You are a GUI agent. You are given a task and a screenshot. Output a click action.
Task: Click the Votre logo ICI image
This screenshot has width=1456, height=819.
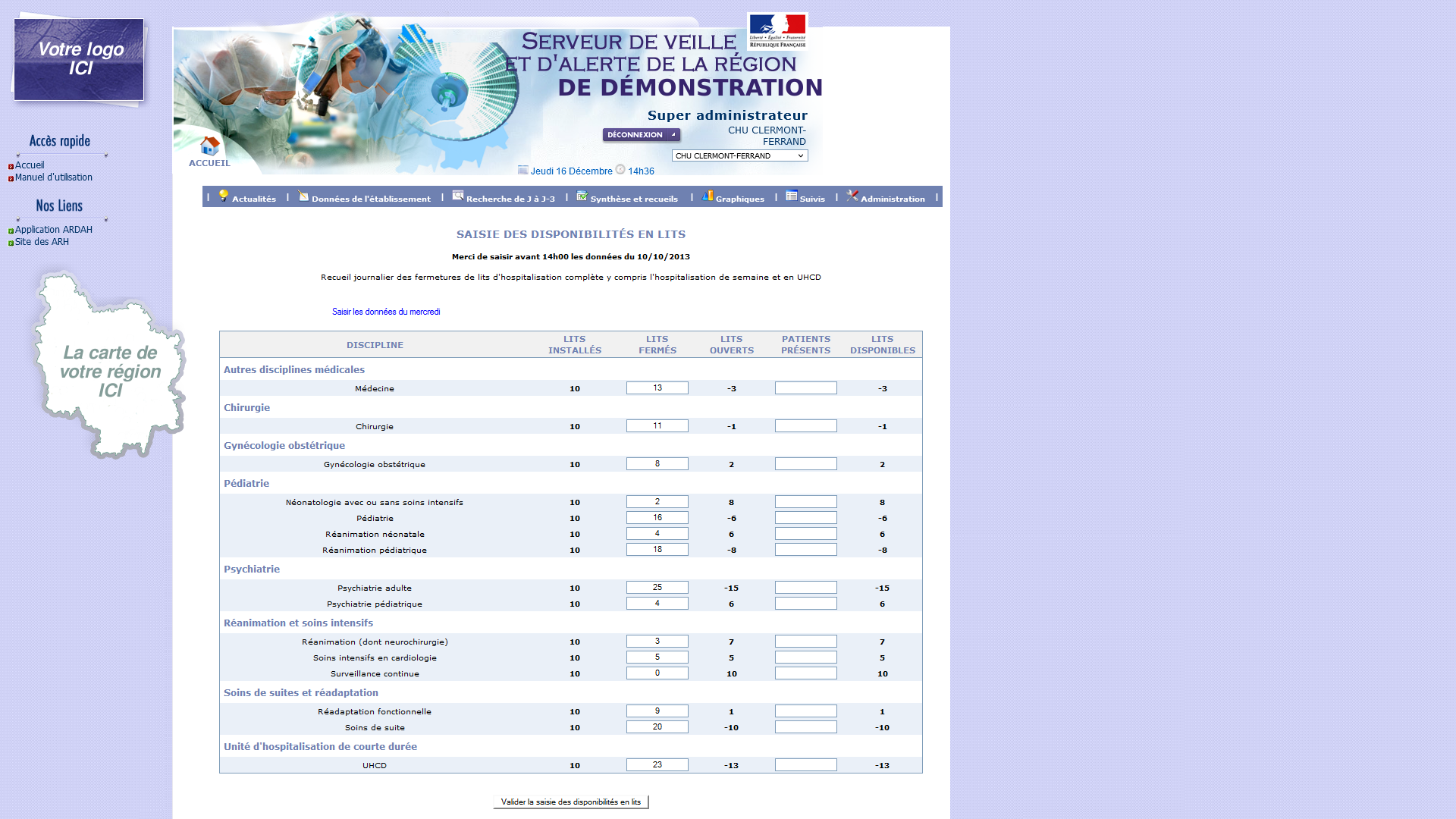[x=79, y=59]
